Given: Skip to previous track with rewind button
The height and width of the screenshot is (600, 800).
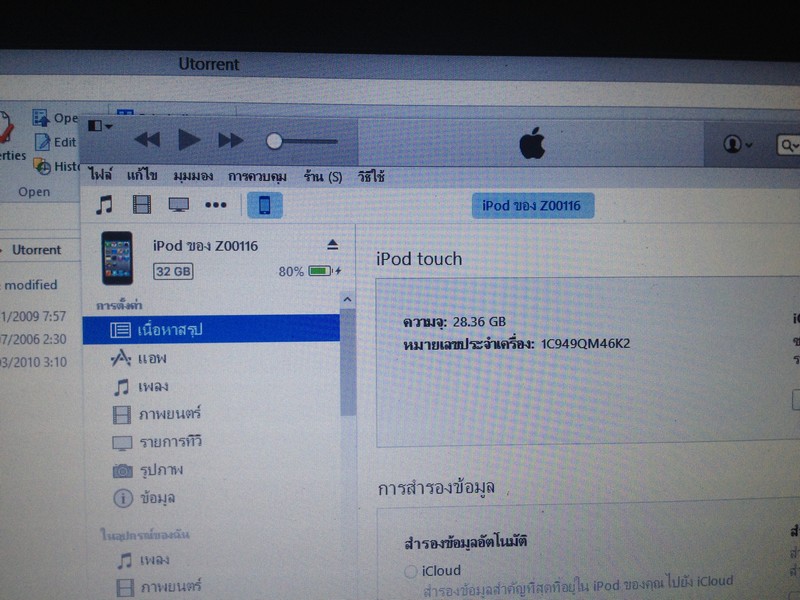Looking at the screenshot, I should pyautogui.click(x=147, y=140).
